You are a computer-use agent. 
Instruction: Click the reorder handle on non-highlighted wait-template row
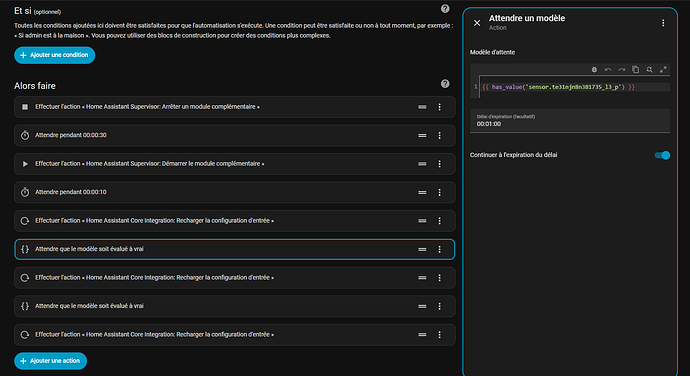tap(422, 306)
